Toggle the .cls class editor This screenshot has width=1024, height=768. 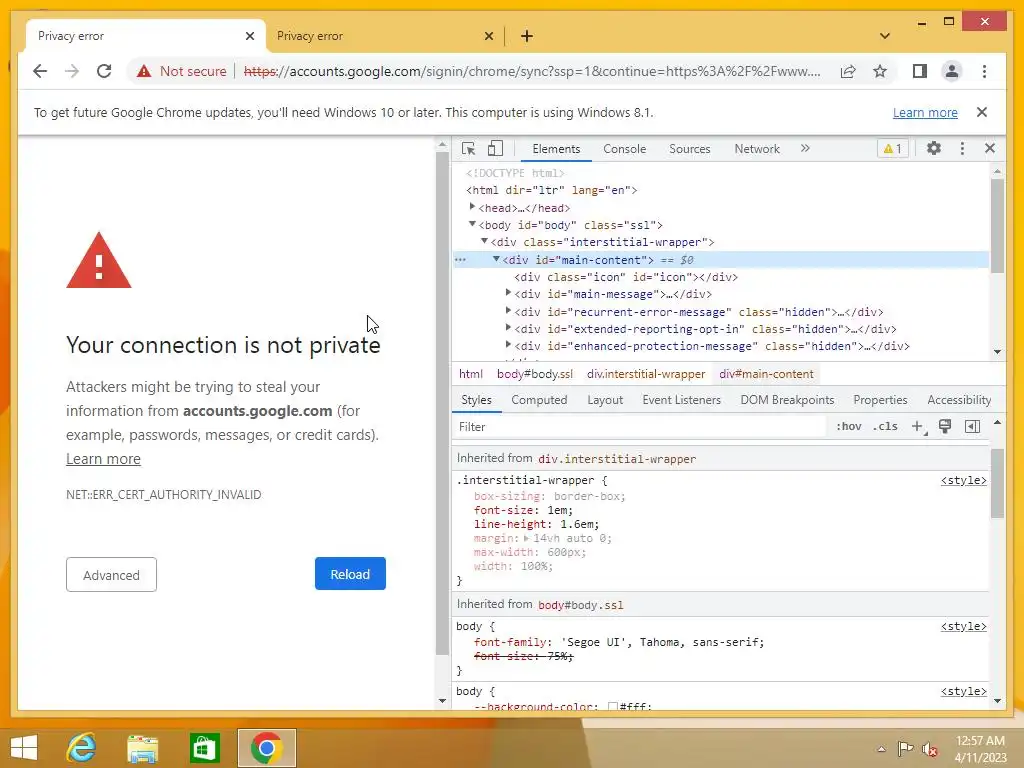[x=885, y=426]
